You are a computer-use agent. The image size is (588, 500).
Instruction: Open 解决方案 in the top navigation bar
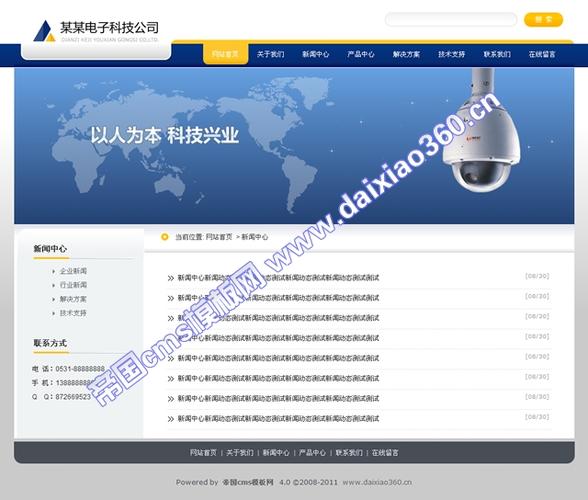[406, 54]
